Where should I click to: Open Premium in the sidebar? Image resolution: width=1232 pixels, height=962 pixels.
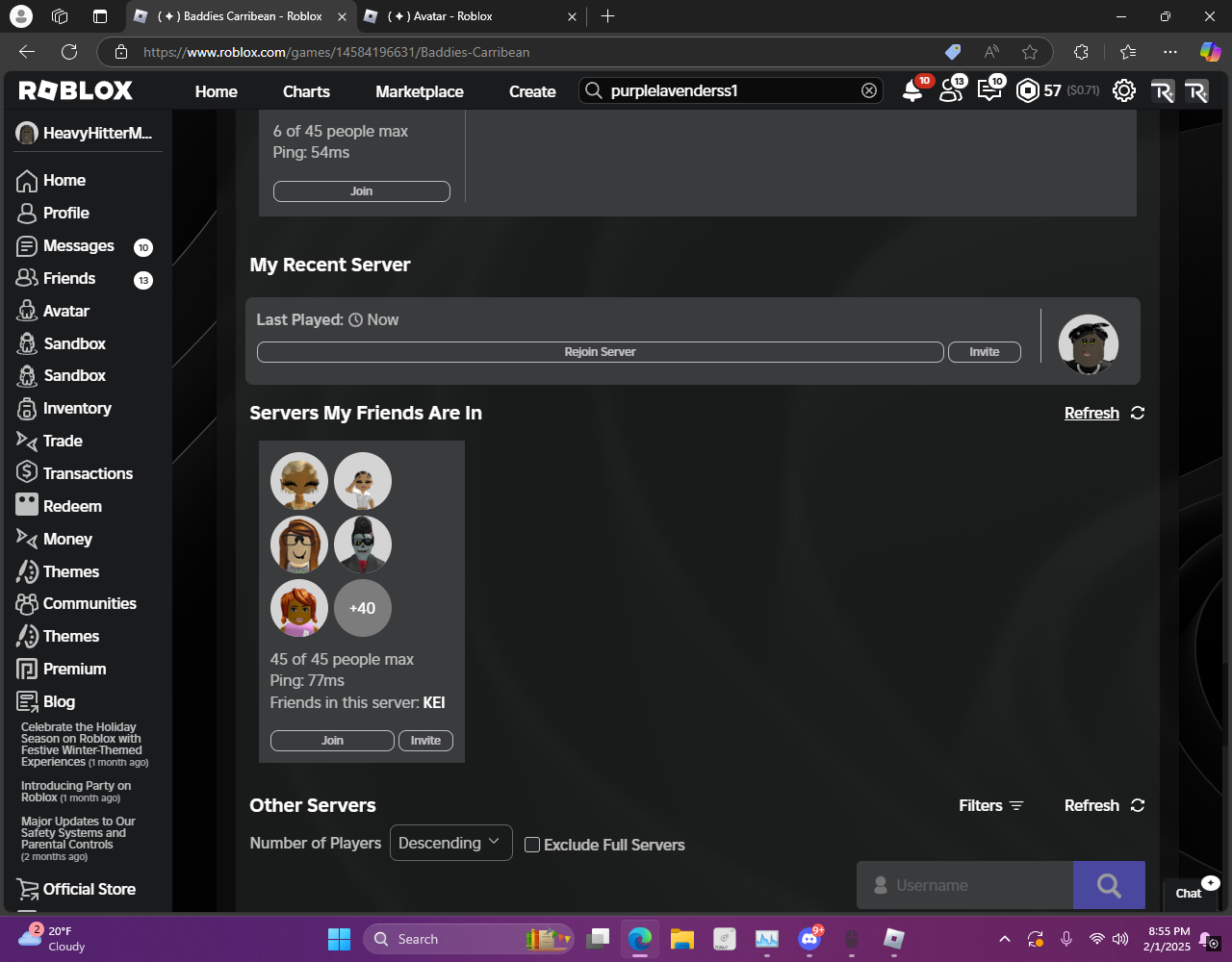click(62, 670)
